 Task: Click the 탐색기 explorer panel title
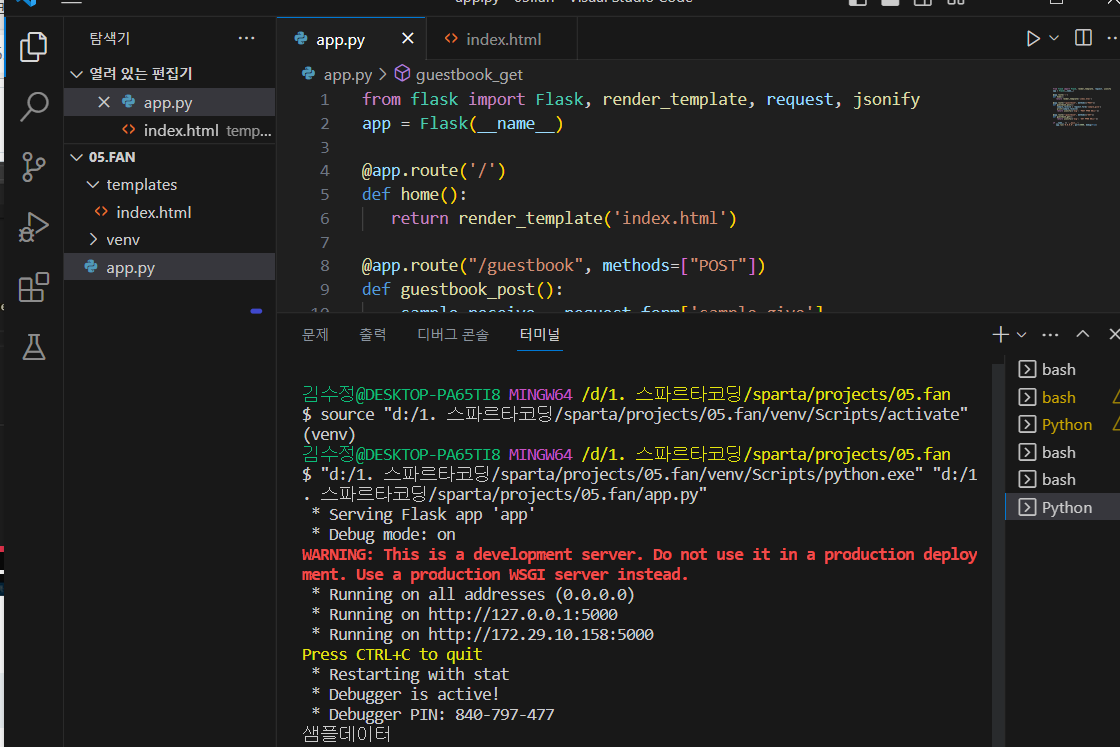coord(109,39)
